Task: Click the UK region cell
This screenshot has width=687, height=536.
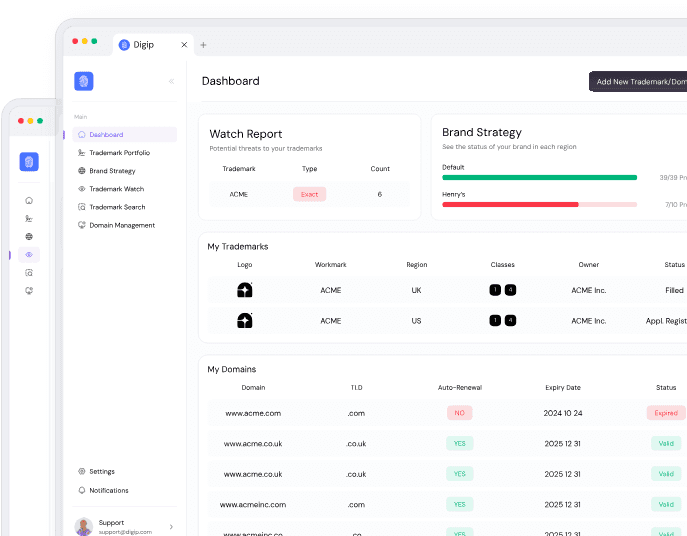Action: [x=416, y=290]
